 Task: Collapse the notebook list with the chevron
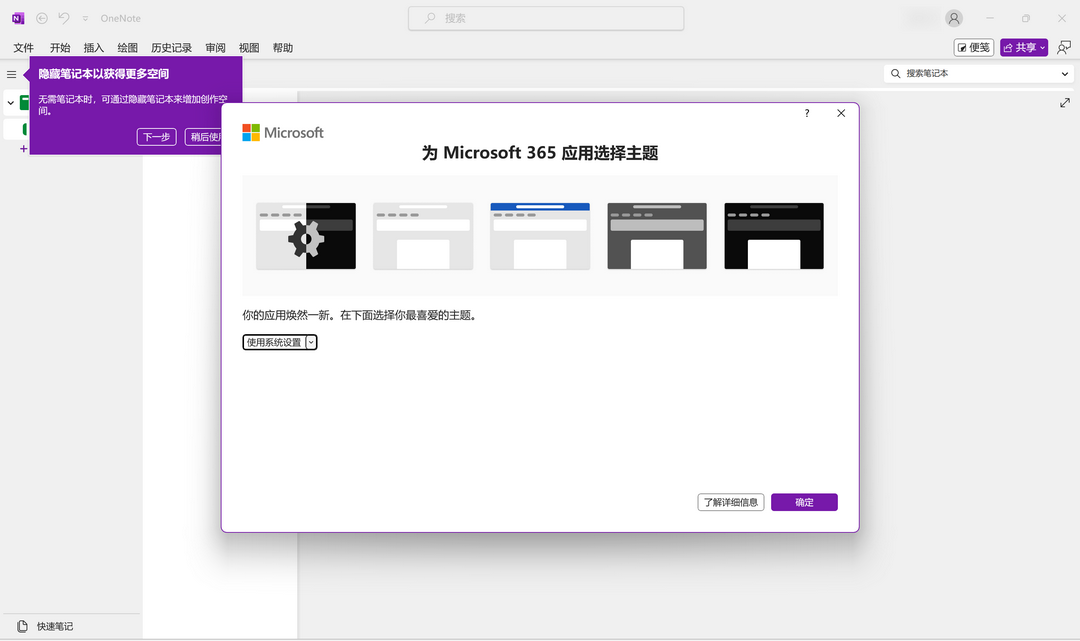tap(8, 102)
